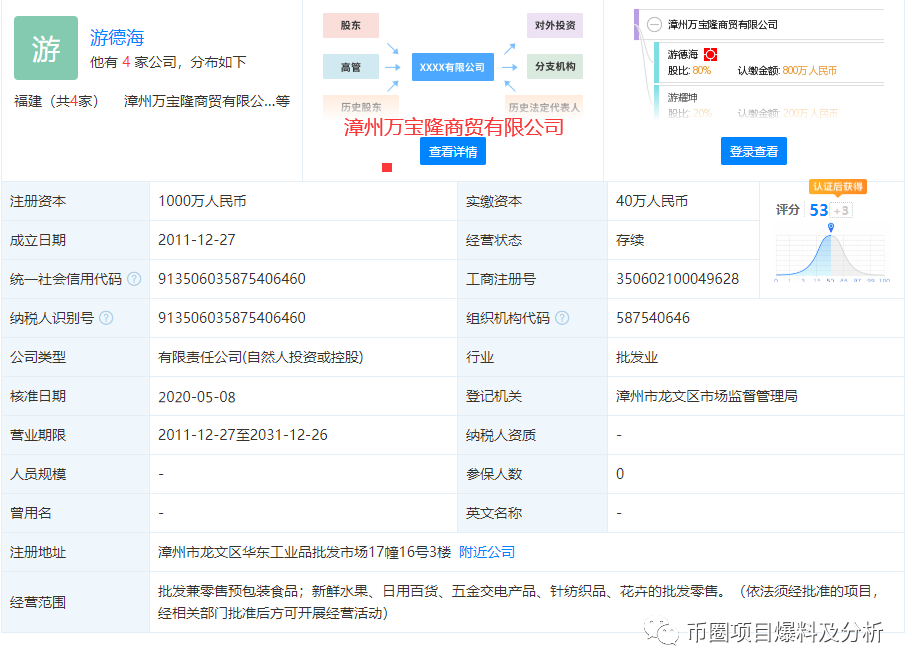
Task: Click the WeChat logo watermark icon
Action: pos(661,632)
